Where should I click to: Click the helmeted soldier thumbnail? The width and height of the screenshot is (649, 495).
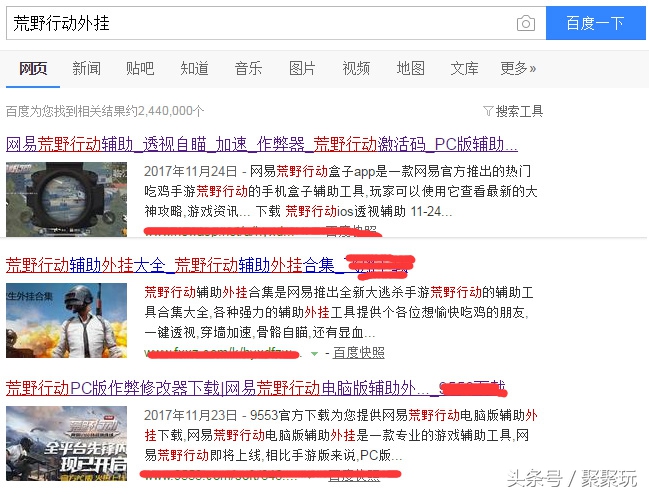click(66, 320)
